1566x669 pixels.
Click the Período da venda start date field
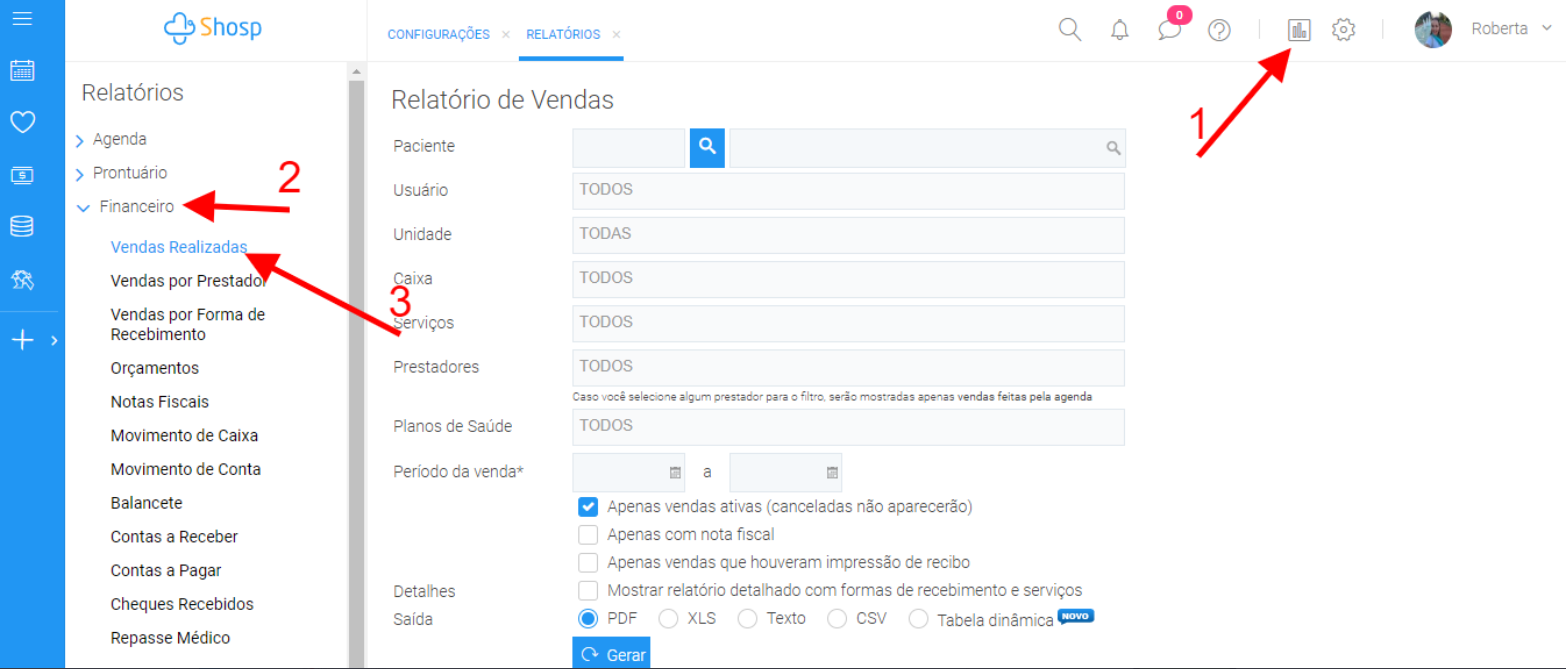627,472
